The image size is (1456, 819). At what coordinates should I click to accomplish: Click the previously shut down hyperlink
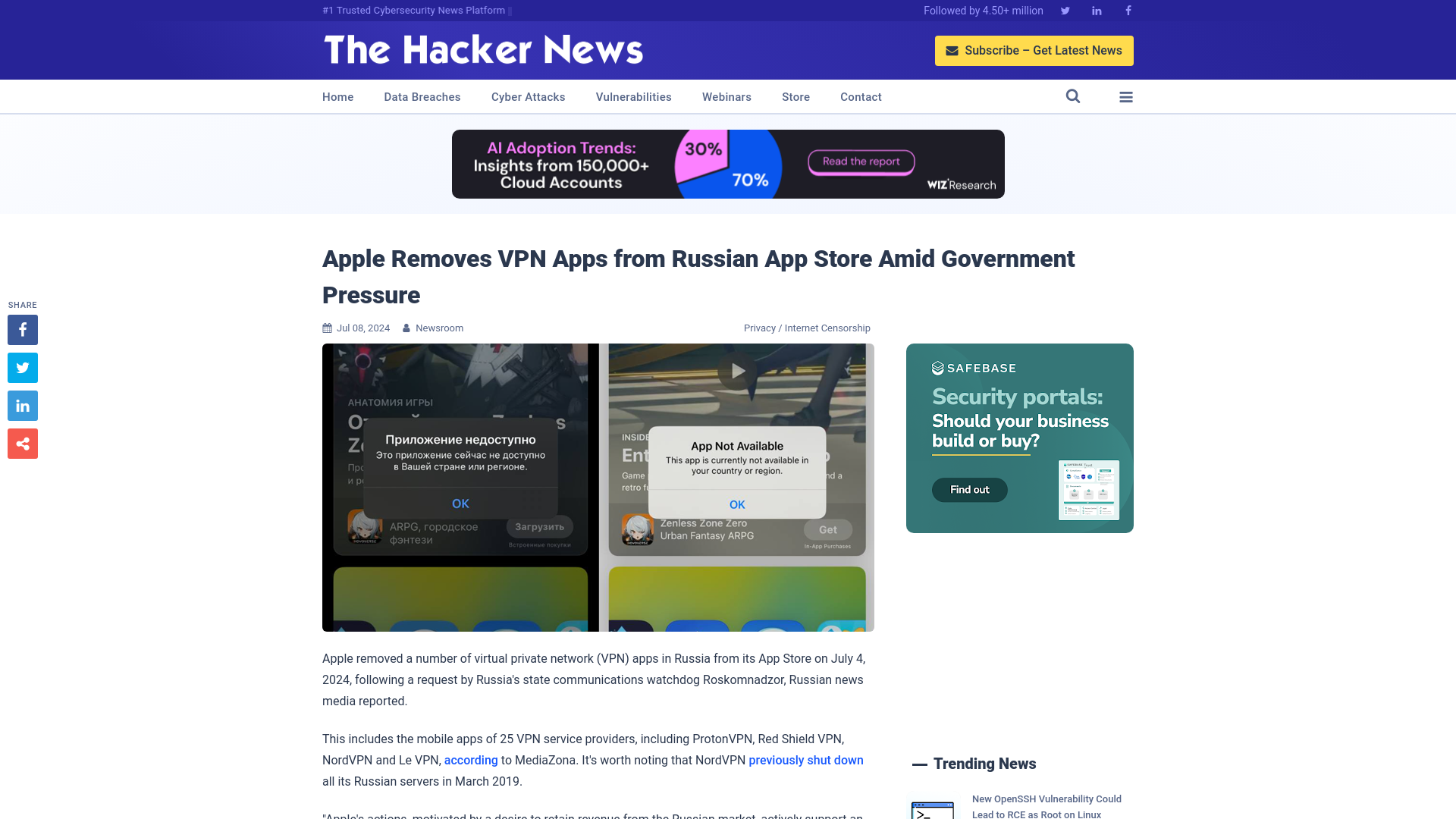(x=806, y=760)
